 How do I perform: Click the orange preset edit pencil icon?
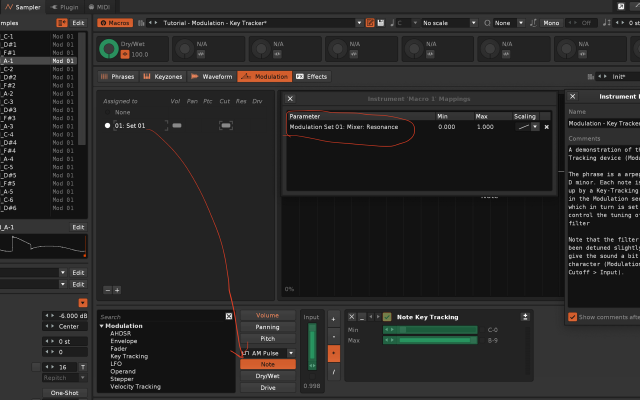click(370, 23)
